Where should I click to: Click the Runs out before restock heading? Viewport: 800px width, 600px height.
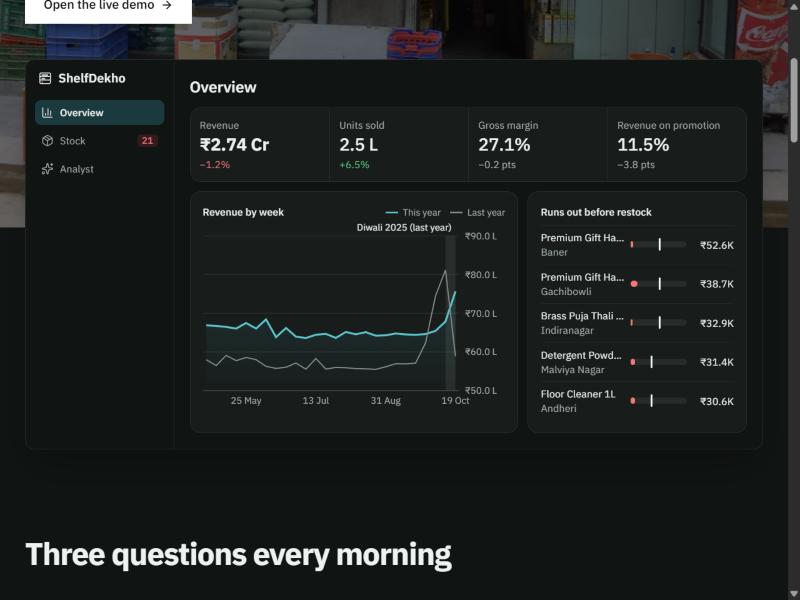point(596,212)
